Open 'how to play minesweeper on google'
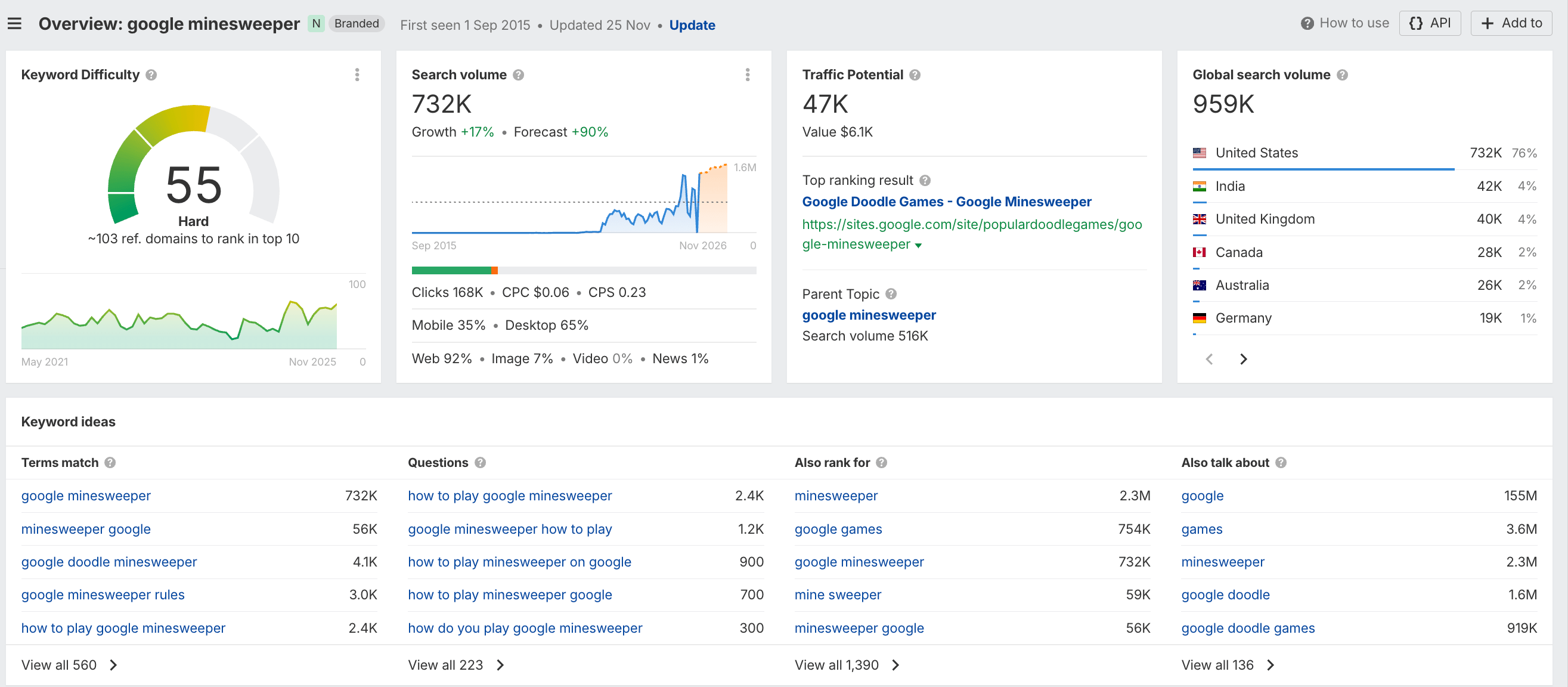The height and width of the screenshot is (687, 1568). point(519,562)
